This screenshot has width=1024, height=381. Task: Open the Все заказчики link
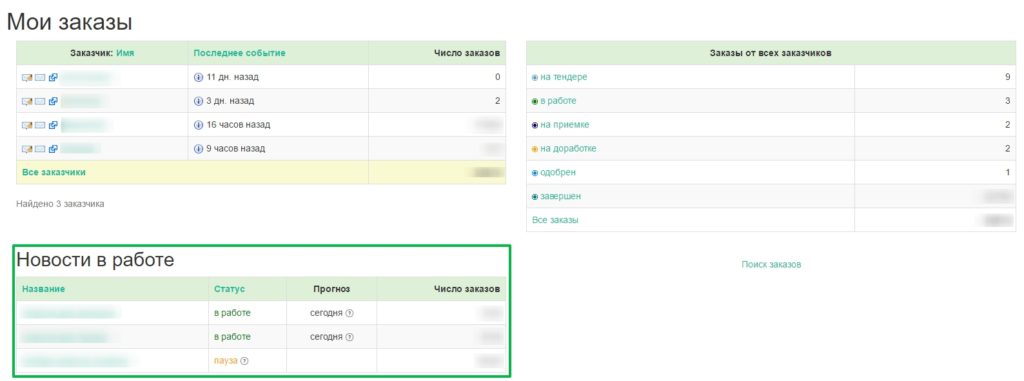point(54,173)
